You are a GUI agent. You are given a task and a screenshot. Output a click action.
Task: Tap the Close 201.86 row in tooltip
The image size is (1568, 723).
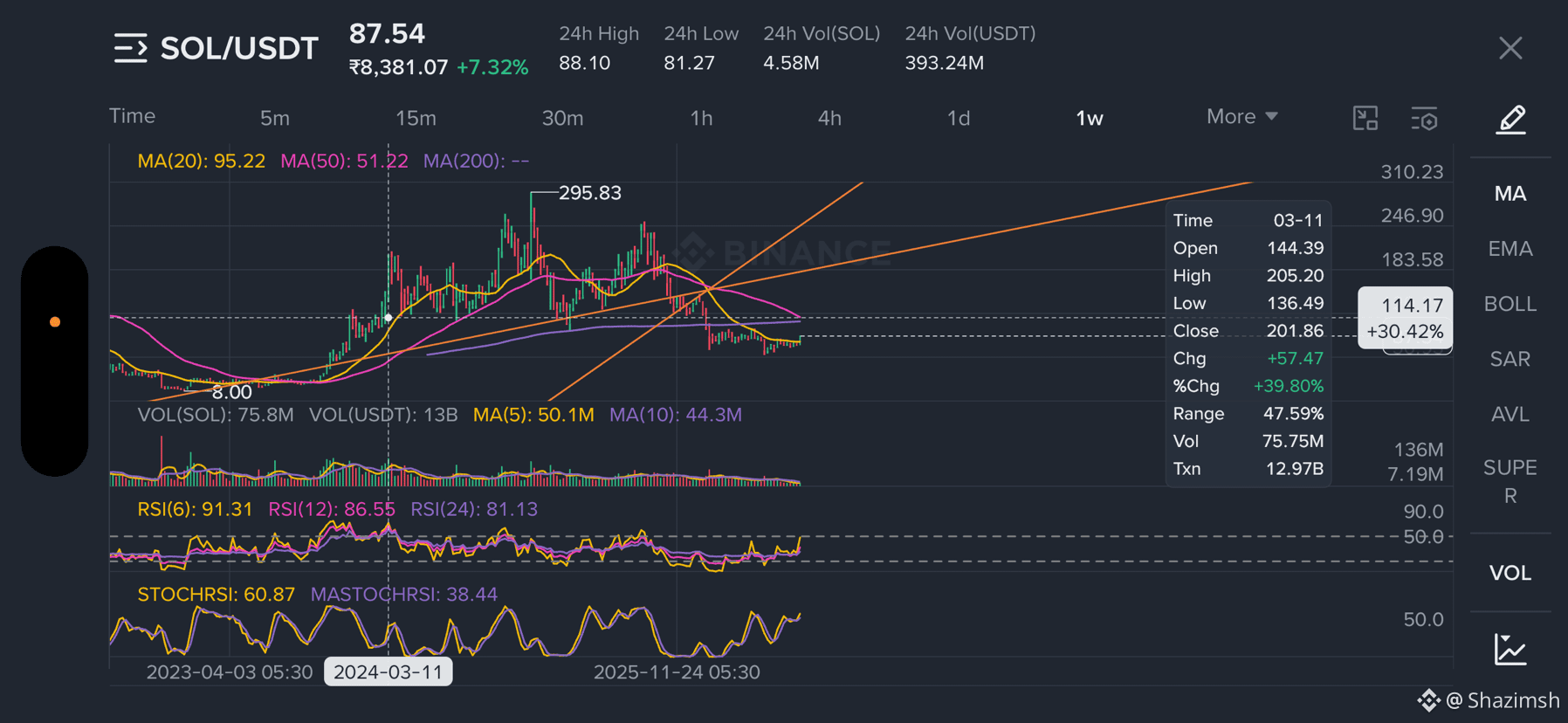[1248, 331]
